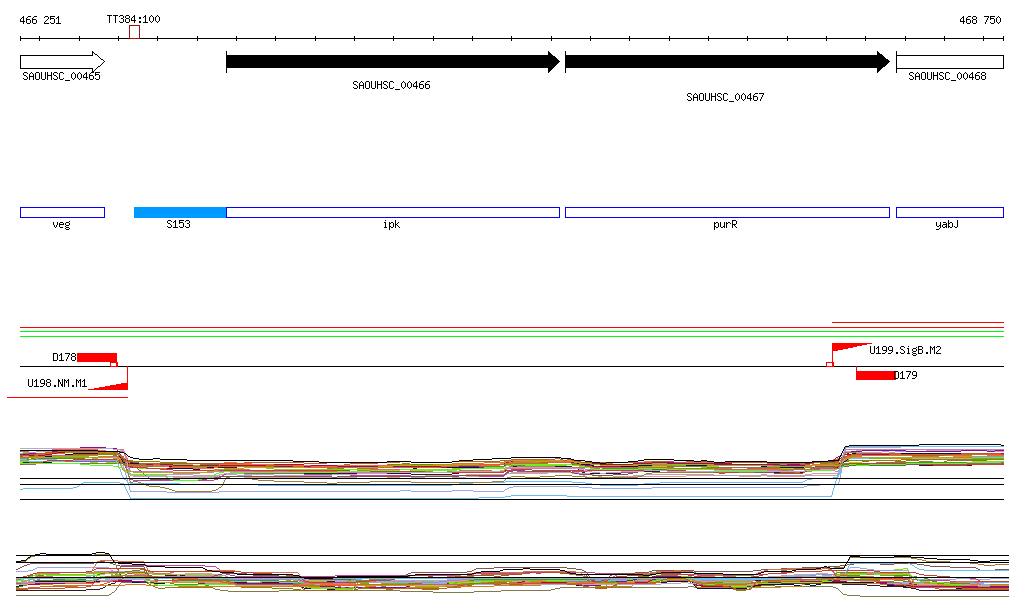Click the TT384:100 text label
Image resolution: width=1024 pixels, height=611 pixels.
[133, 19]
